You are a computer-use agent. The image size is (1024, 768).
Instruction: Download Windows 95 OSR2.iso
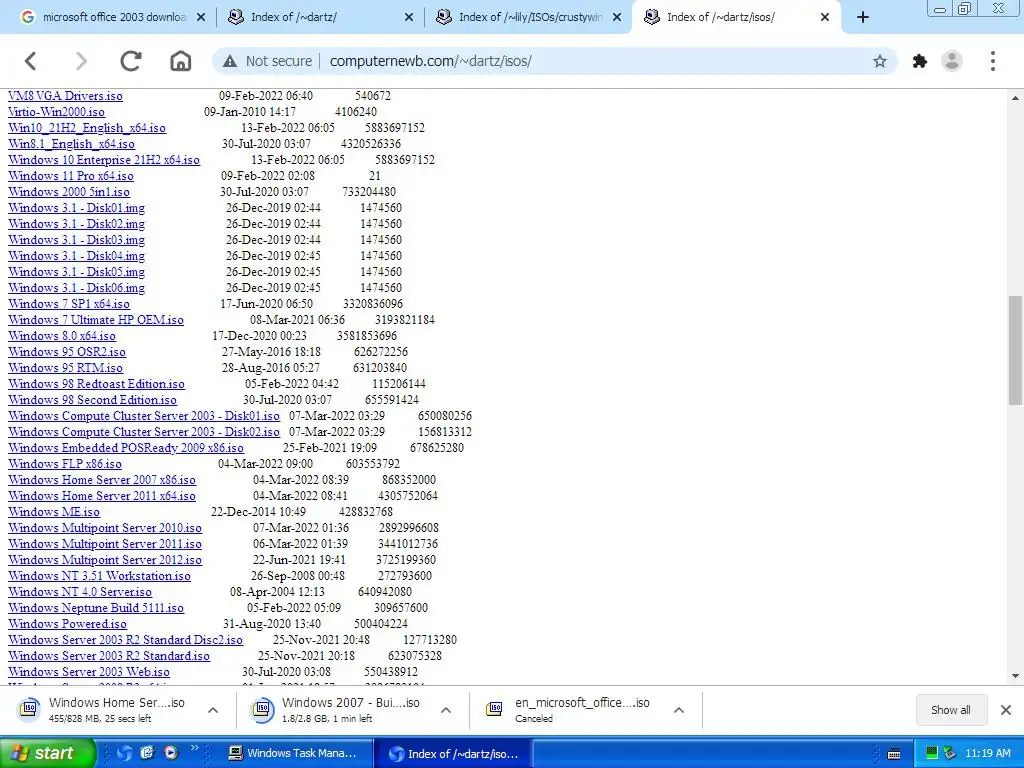pyautogui.click(x=67, y=352)
